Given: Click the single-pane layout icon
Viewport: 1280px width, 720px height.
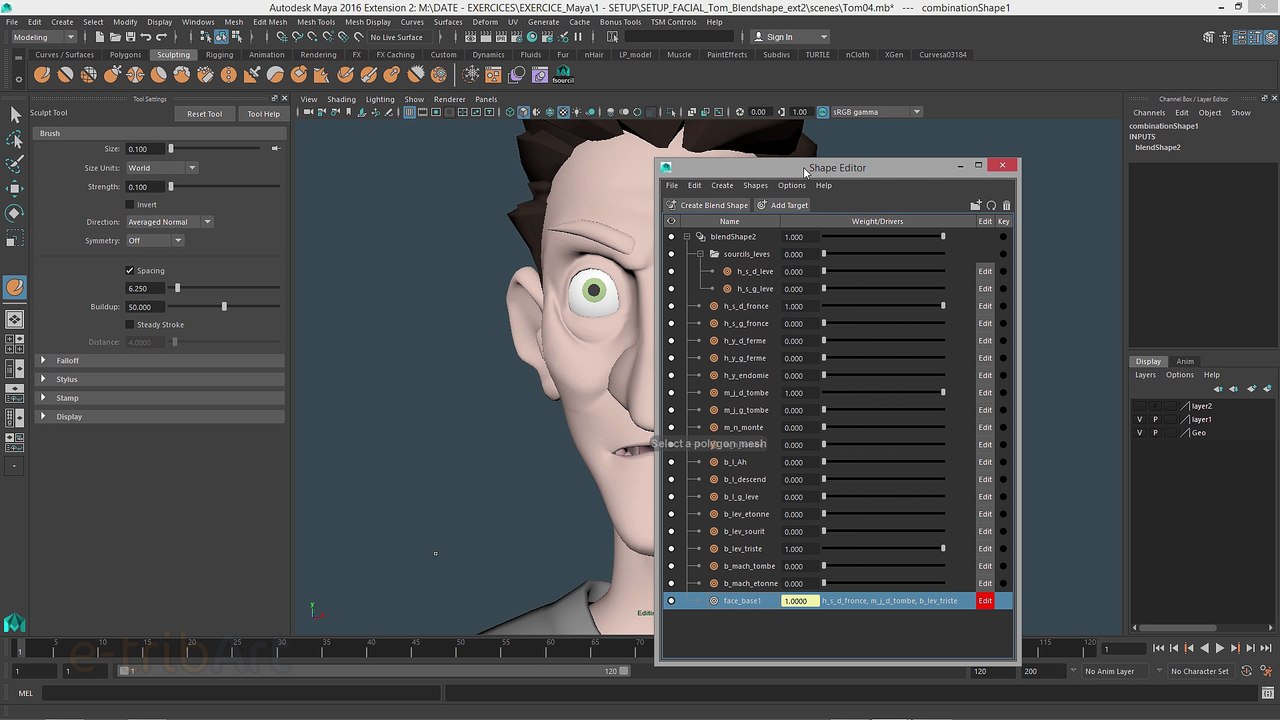Looking at the screenshot, I should 15,320.
